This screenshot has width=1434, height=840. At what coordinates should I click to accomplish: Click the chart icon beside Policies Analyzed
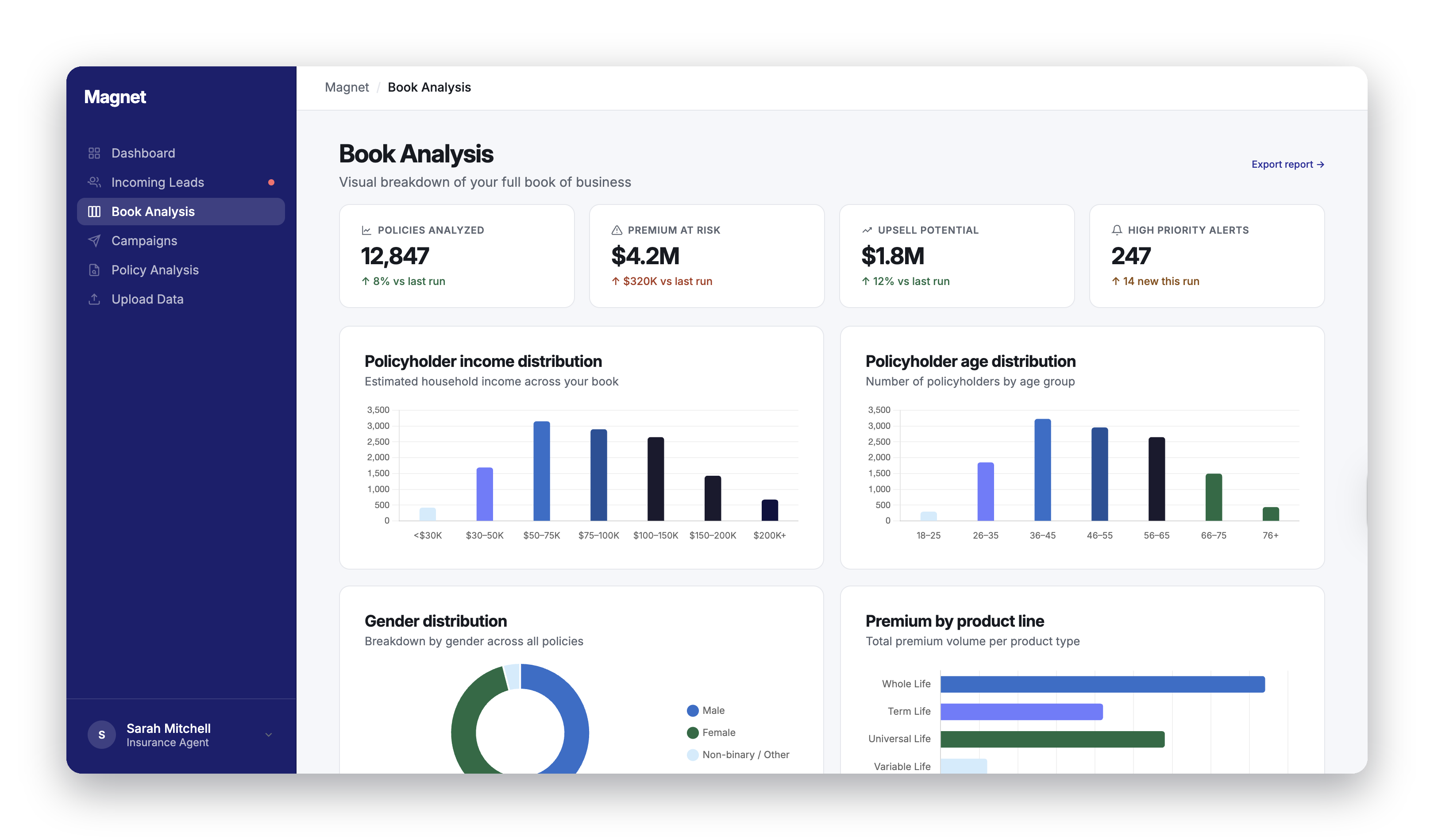(366, 231)
